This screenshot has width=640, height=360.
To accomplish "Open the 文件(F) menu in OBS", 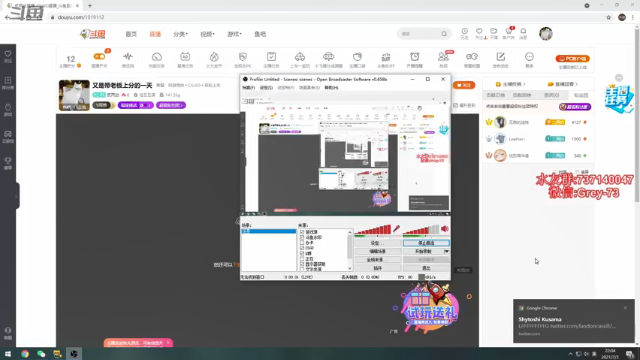I will pos(249,88).
